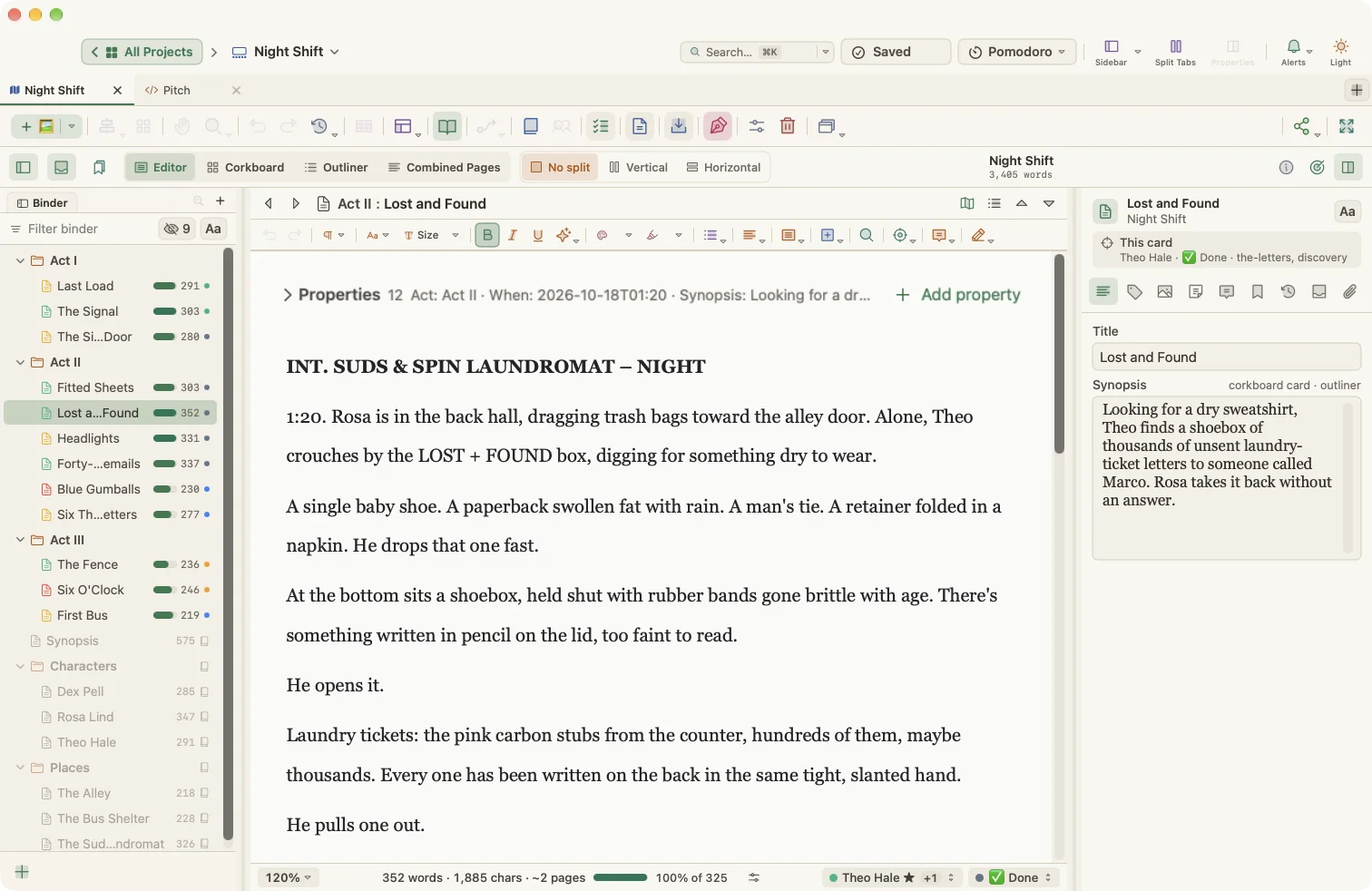The height and width of the screenshot is (891, 1372).
Task: Switch to Combined Pages view
Action: point(445,167)
